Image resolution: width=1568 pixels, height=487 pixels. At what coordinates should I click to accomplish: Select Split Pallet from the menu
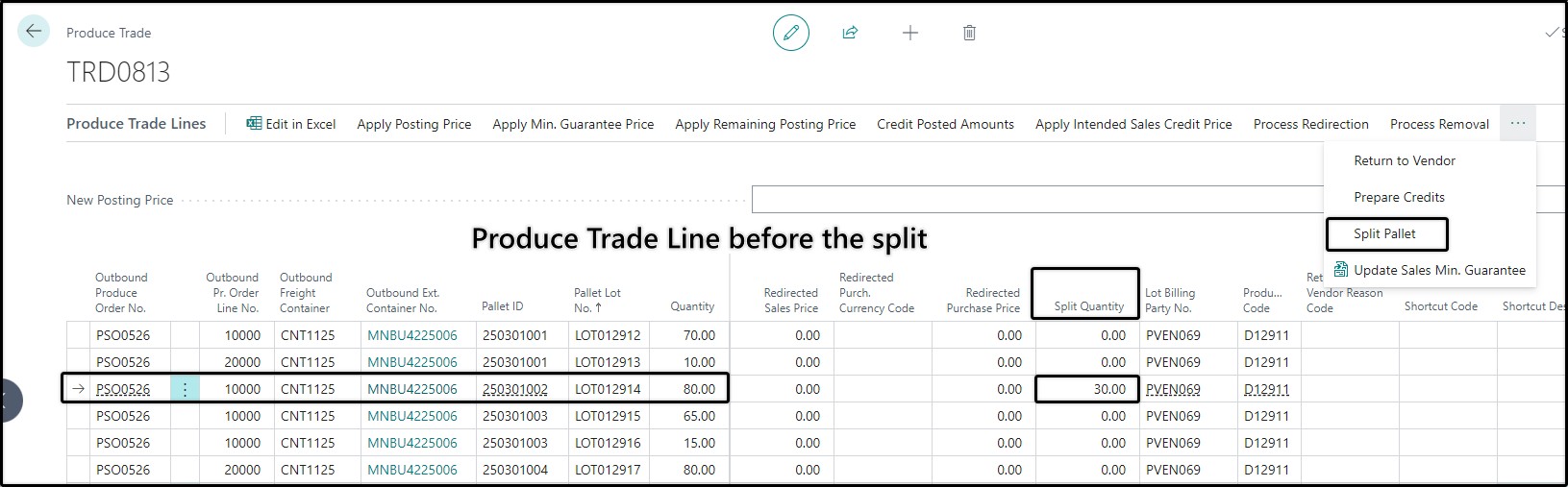click(1385, 233)
